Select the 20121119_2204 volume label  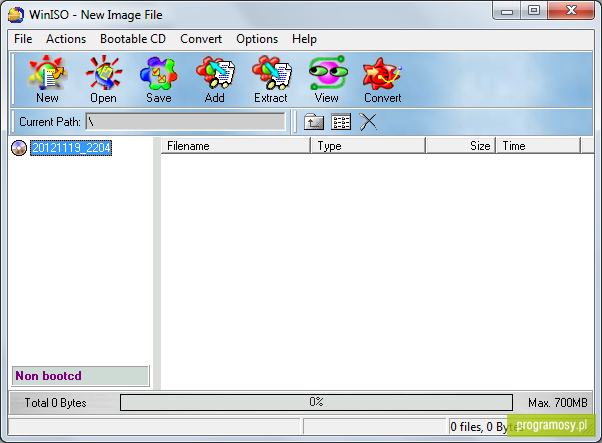pyautogui.click(x=71, y=148)
